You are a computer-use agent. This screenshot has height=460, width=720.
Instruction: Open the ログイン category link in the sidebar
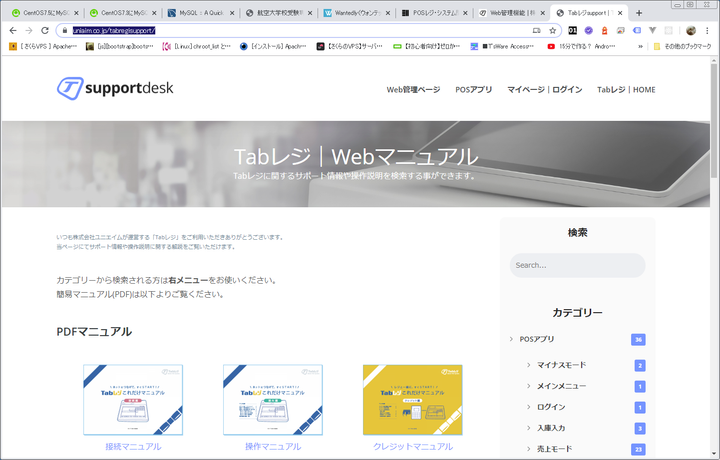[x=551, y=407]
